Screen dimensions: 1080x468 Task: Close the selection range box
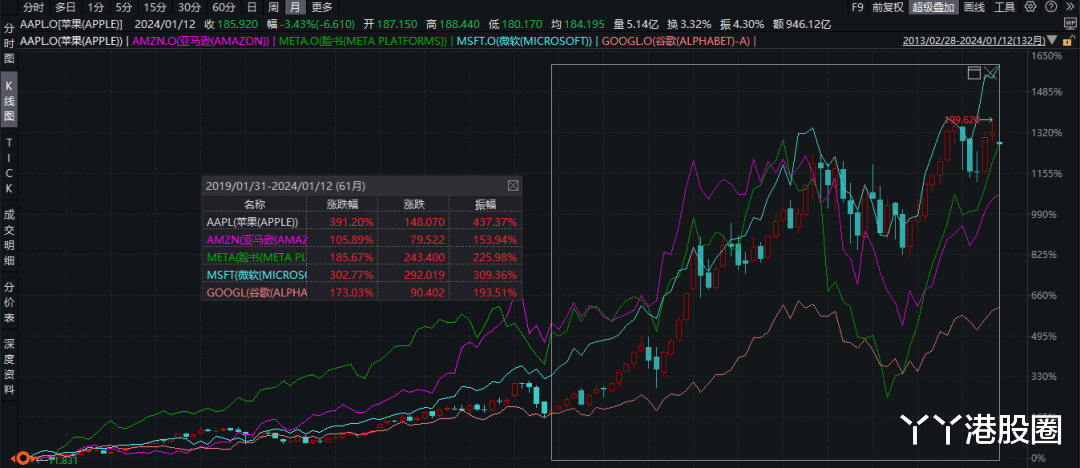(x=990, y=72)
